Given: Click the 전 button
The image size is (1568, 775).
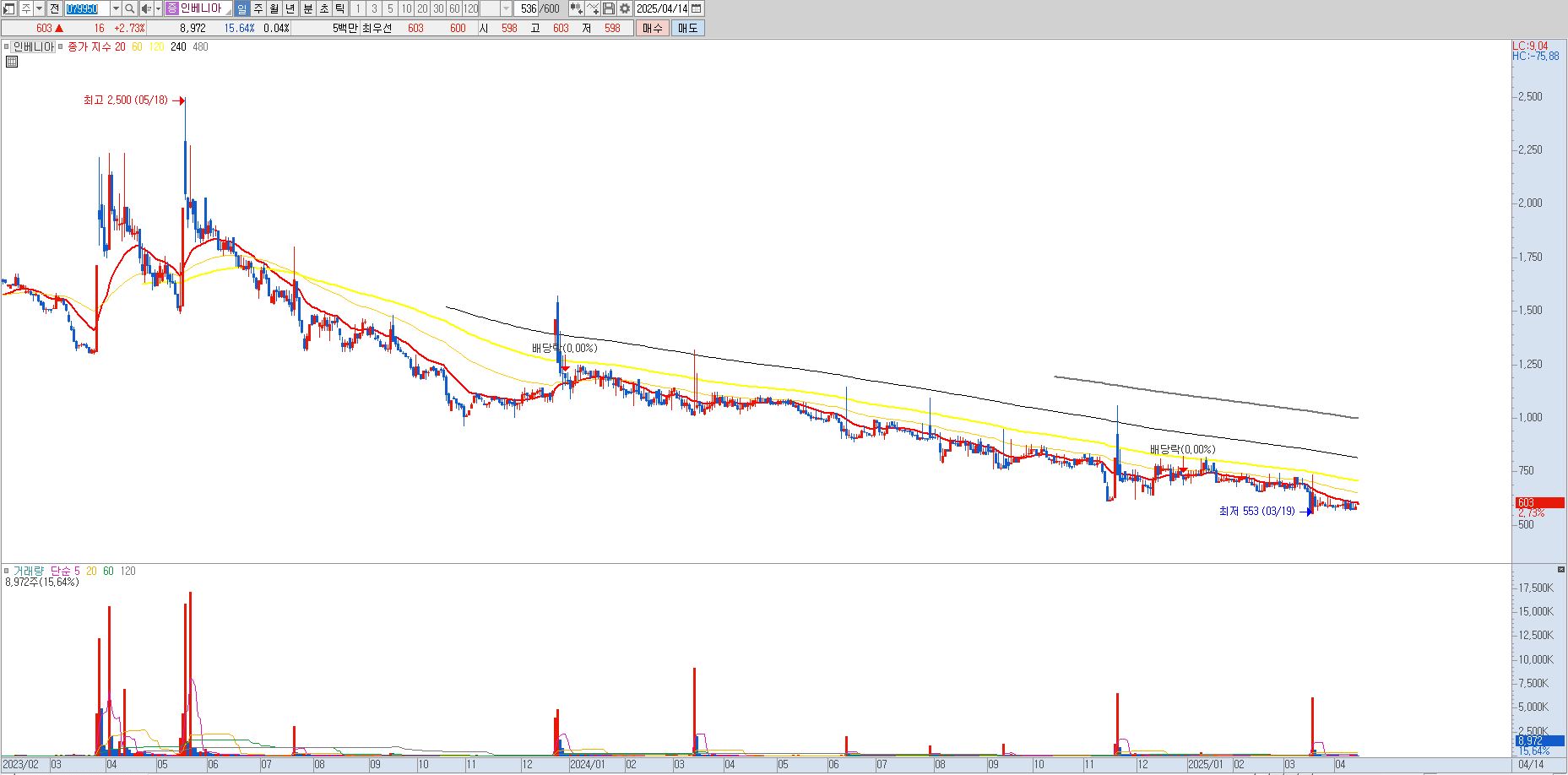Looking at the screenshot, I should 55,8.
